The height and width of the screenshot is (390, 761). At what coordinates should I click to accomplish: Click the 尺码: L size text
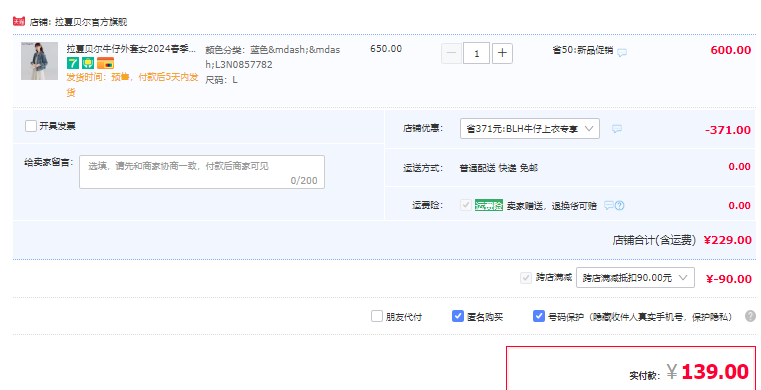pyautogui.click(x=221, y=80)
